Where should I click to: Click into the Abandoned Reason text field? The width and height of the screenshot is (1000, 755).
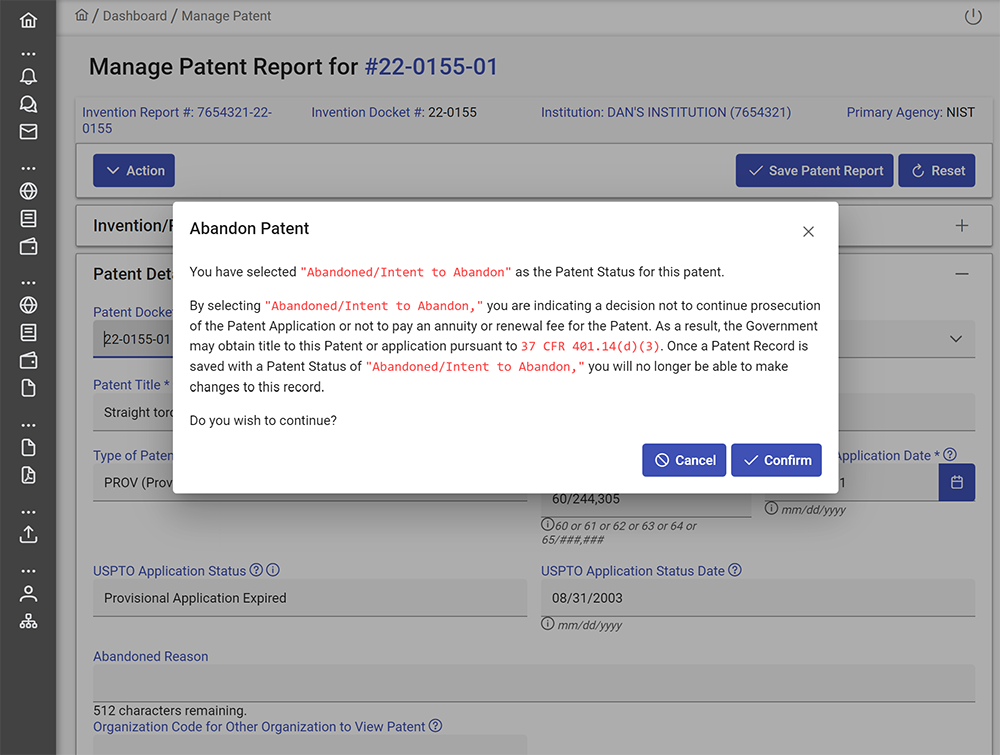(x=533, y=683)
